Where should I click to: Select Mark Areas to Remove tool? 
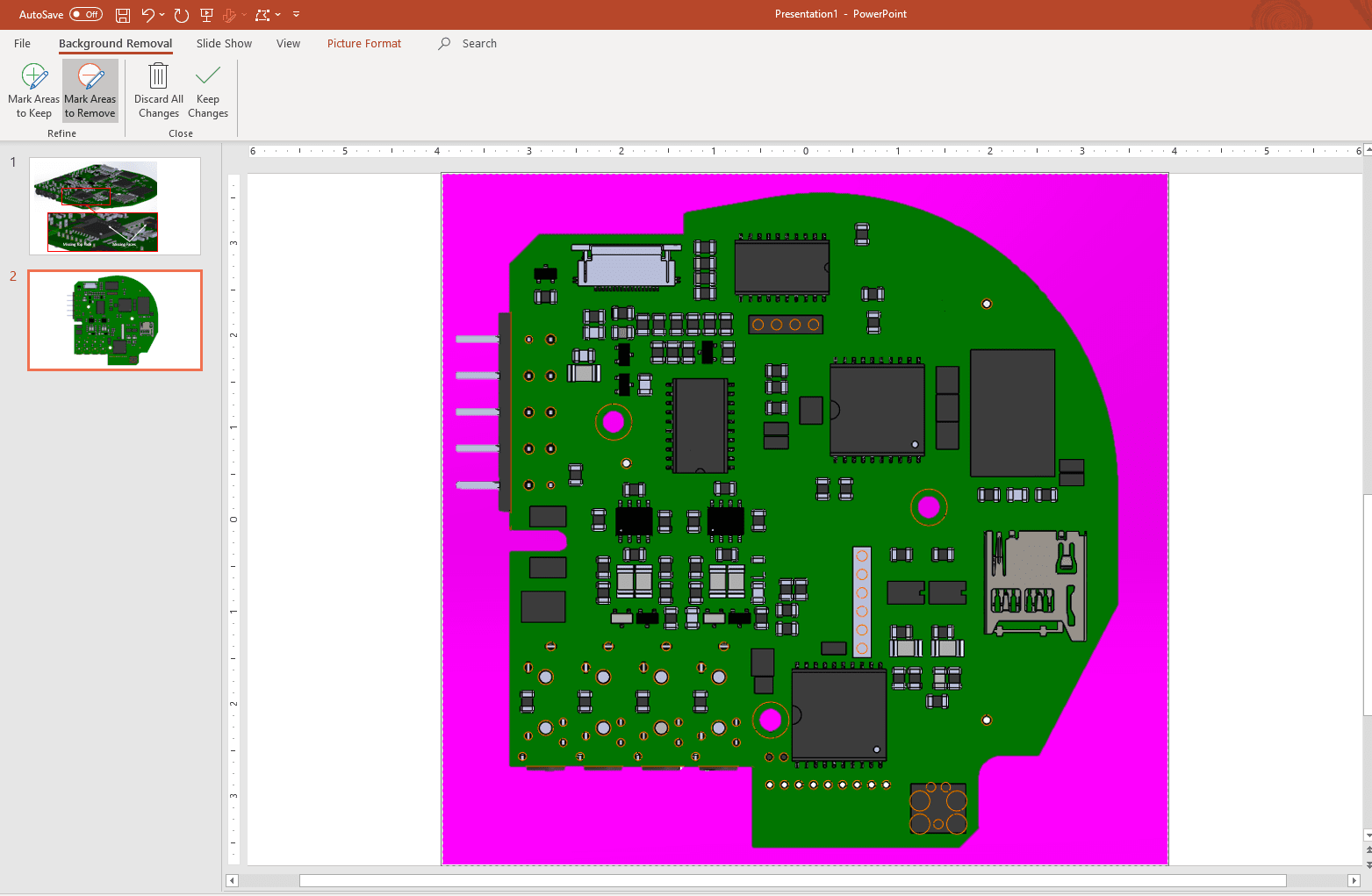click(90, 90)
